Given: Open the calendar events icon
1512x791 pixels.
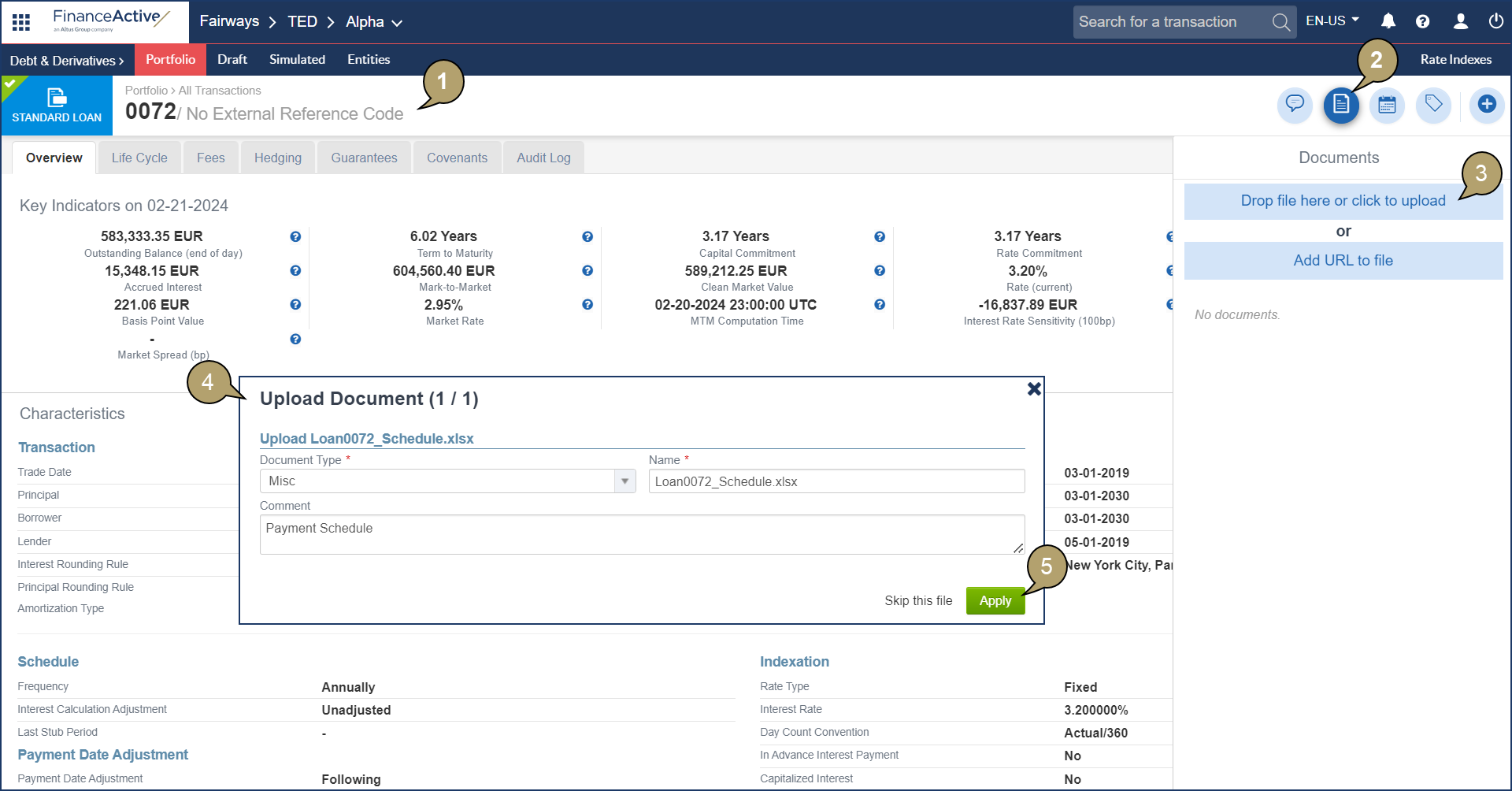Looking at the screenshot, I should pos(1387,105).
